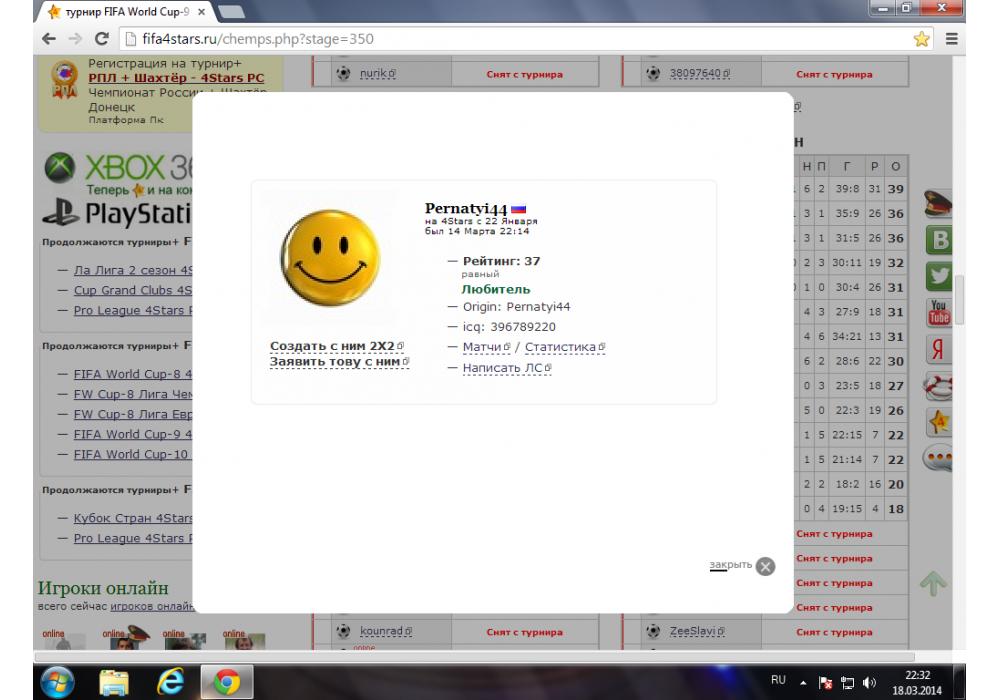
Task: Click the lifebuoy help sidebar icon
Action: coord(938,386)
